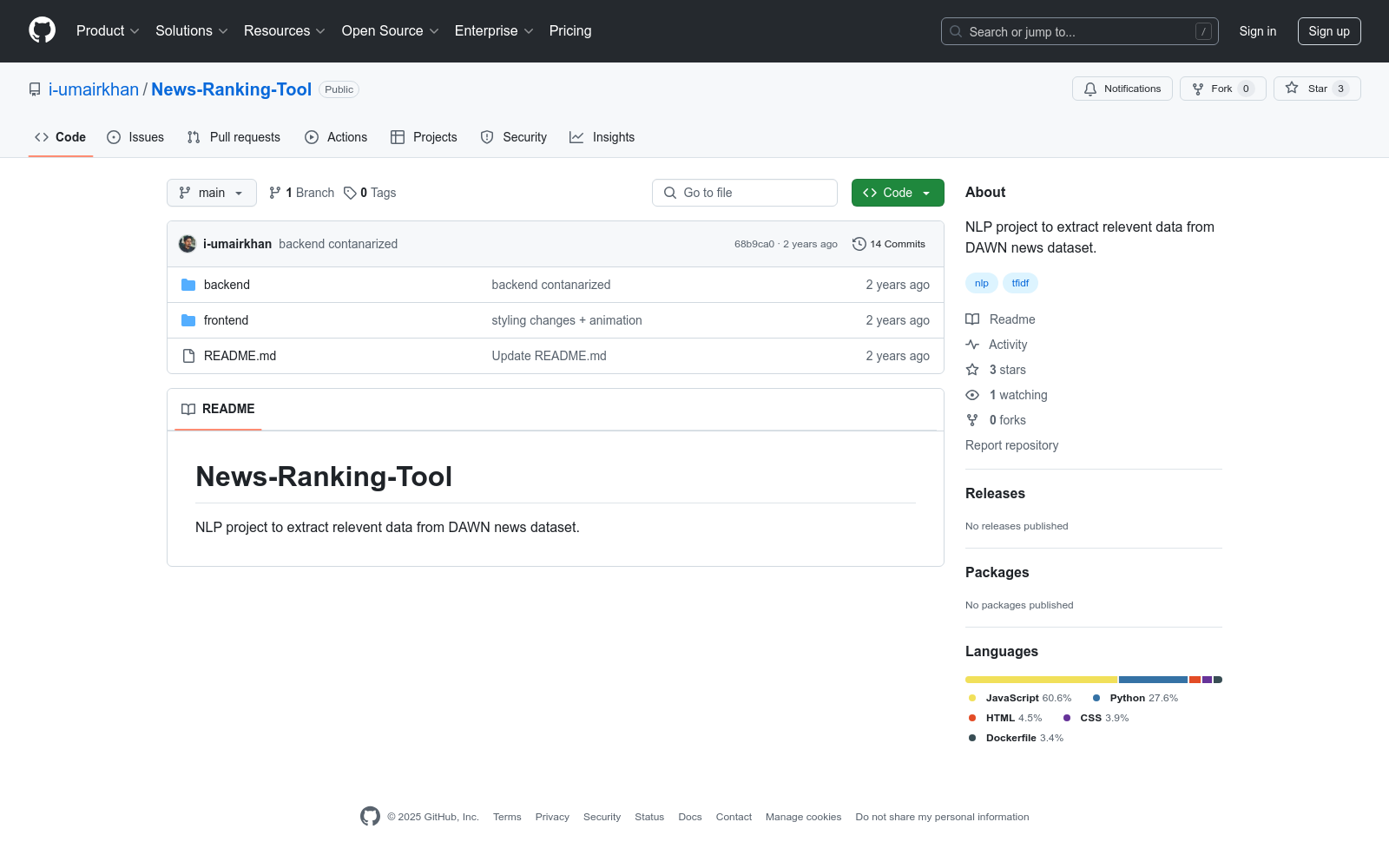
Task: Click the tag icon beside 0 Tags
Action: click(350, 193)
